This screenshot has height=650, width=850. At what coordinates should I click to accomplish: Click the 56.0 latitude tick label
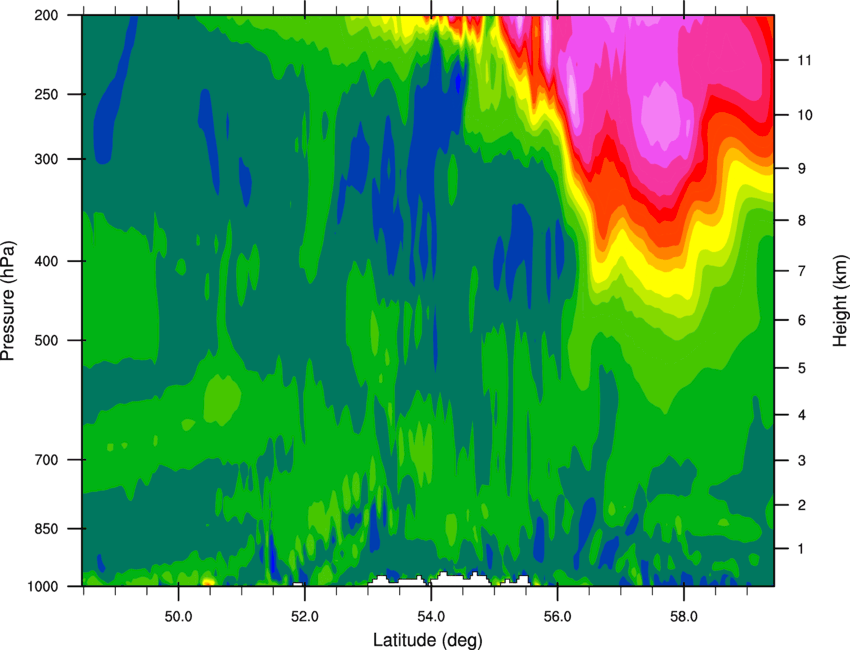pyautogui.click(x=557, y=617)
